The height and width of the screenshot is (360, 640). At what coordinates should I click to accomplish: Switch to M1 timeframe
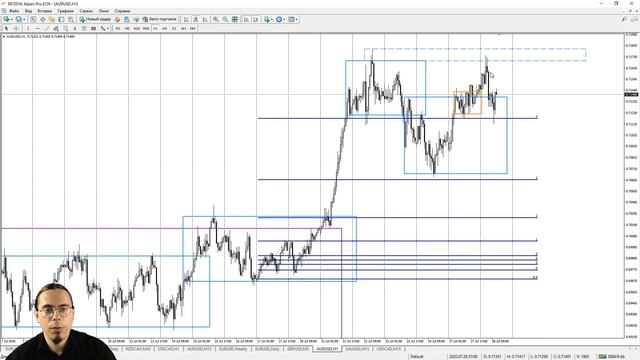118,28
